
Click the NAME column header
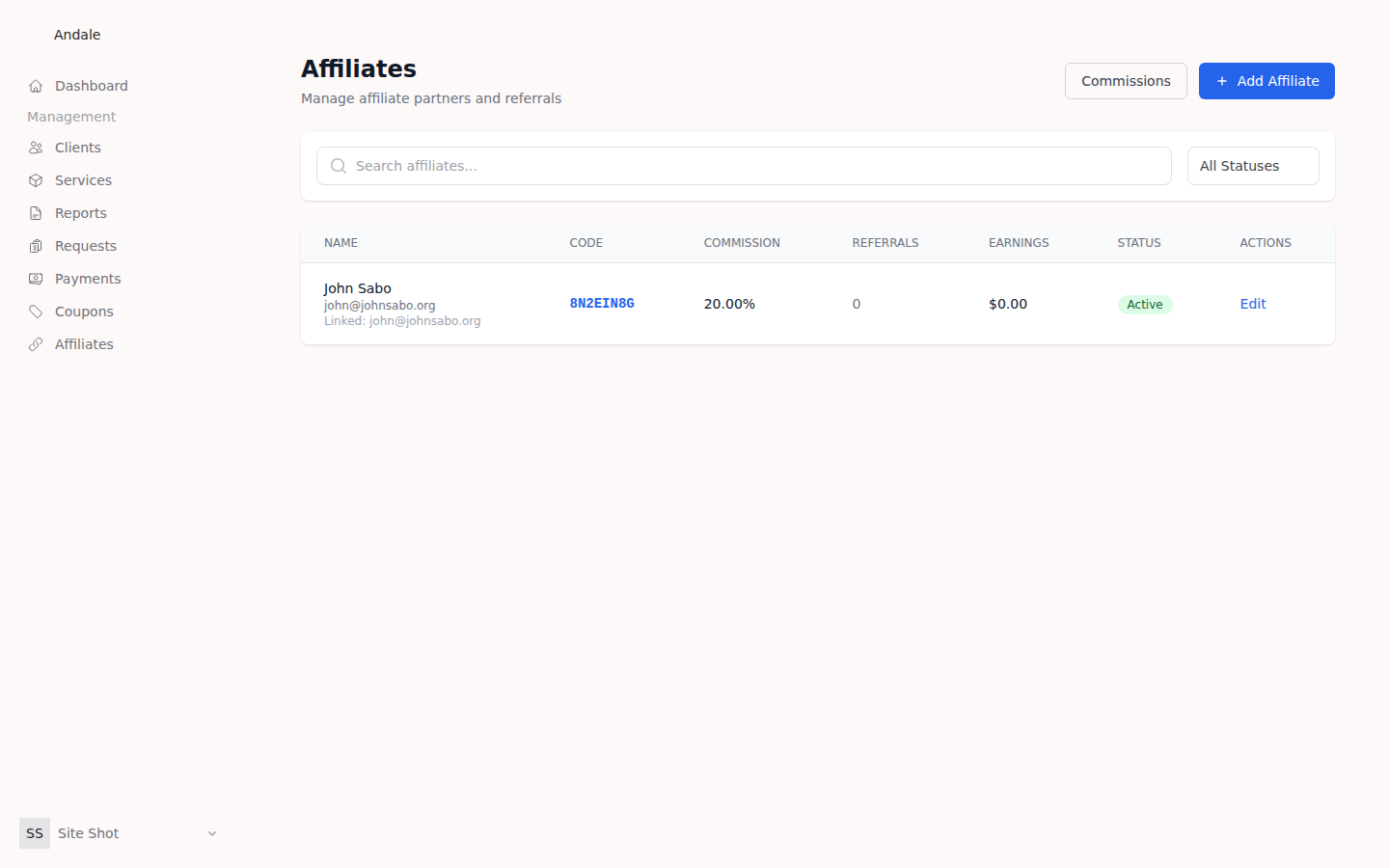[x=340, y=243]
